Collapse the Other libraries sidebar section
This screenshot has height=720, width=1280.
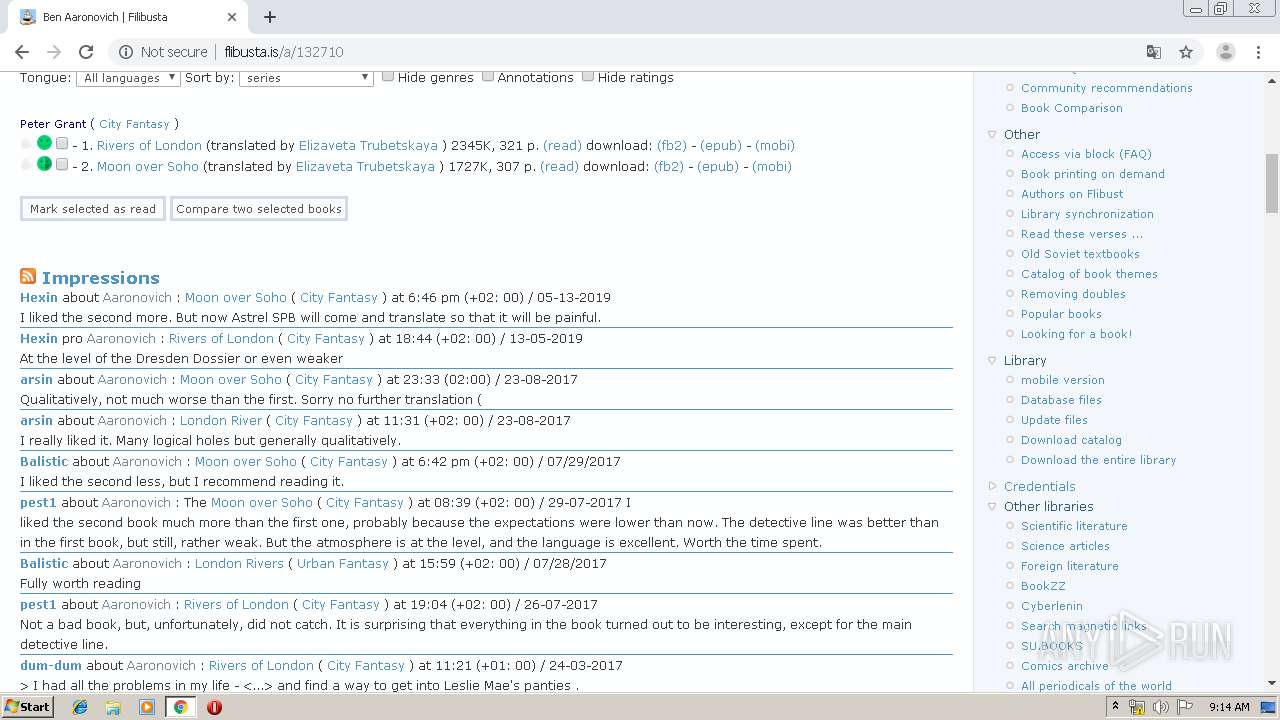tap(992, 506)
